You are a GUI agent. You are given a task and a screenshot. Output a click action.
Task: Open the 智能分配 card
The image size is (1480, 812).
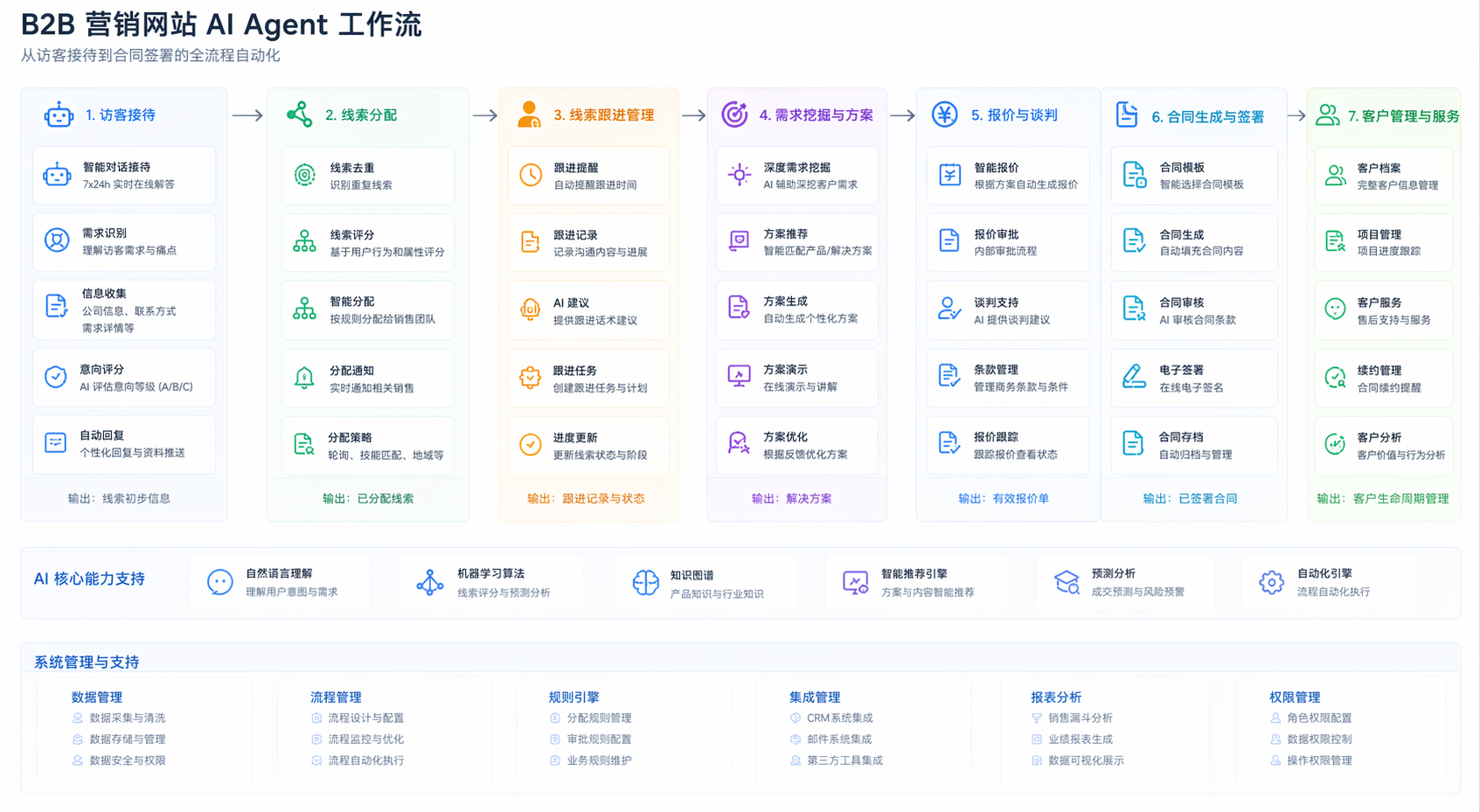(x=368, y=310)
